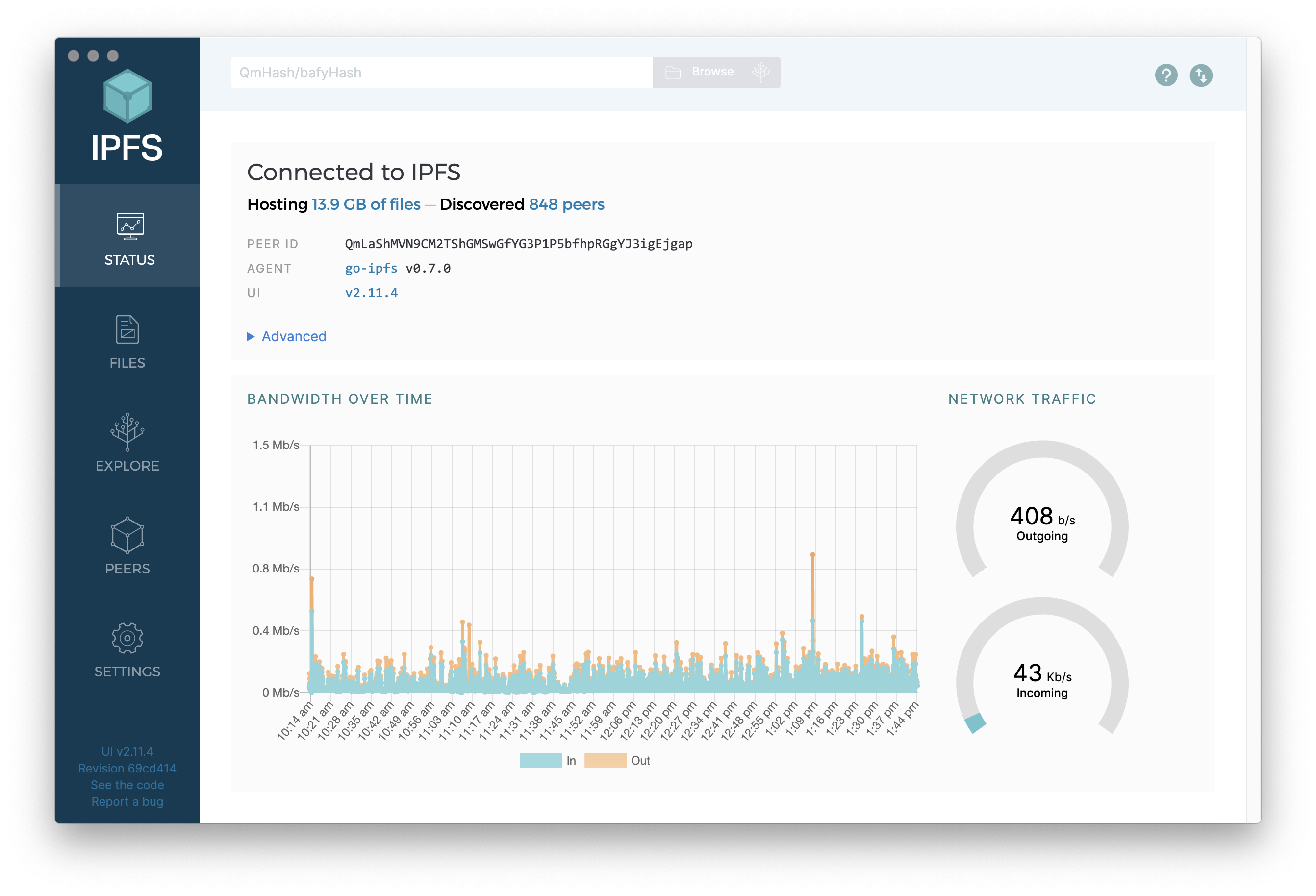This screenshot has height=896, width=1316.
Task: Open Settings via the gear icon
Action: tap(127, 640)
